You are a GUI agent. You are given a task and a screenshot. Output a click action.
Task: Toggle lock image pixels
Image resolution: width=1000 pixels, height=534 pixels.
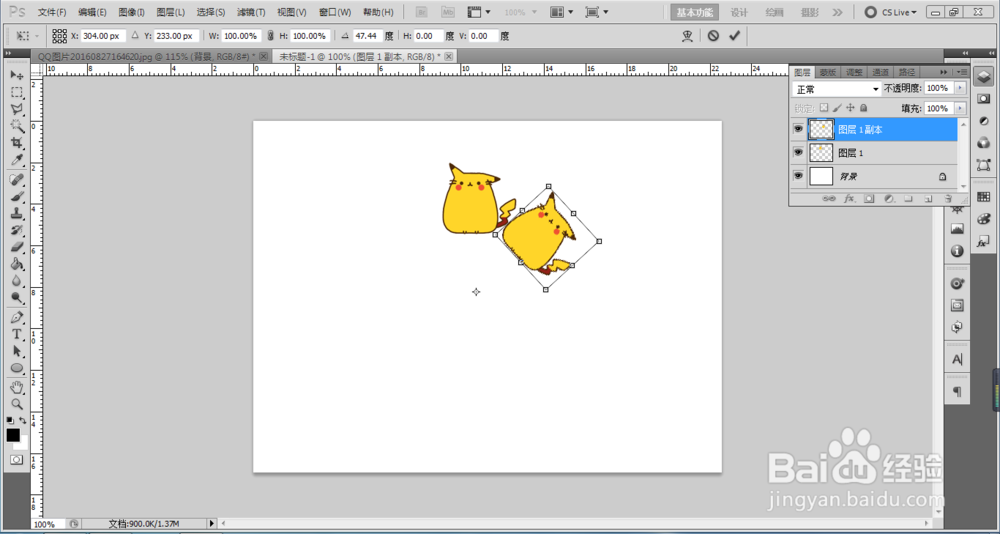click(837, 108)
